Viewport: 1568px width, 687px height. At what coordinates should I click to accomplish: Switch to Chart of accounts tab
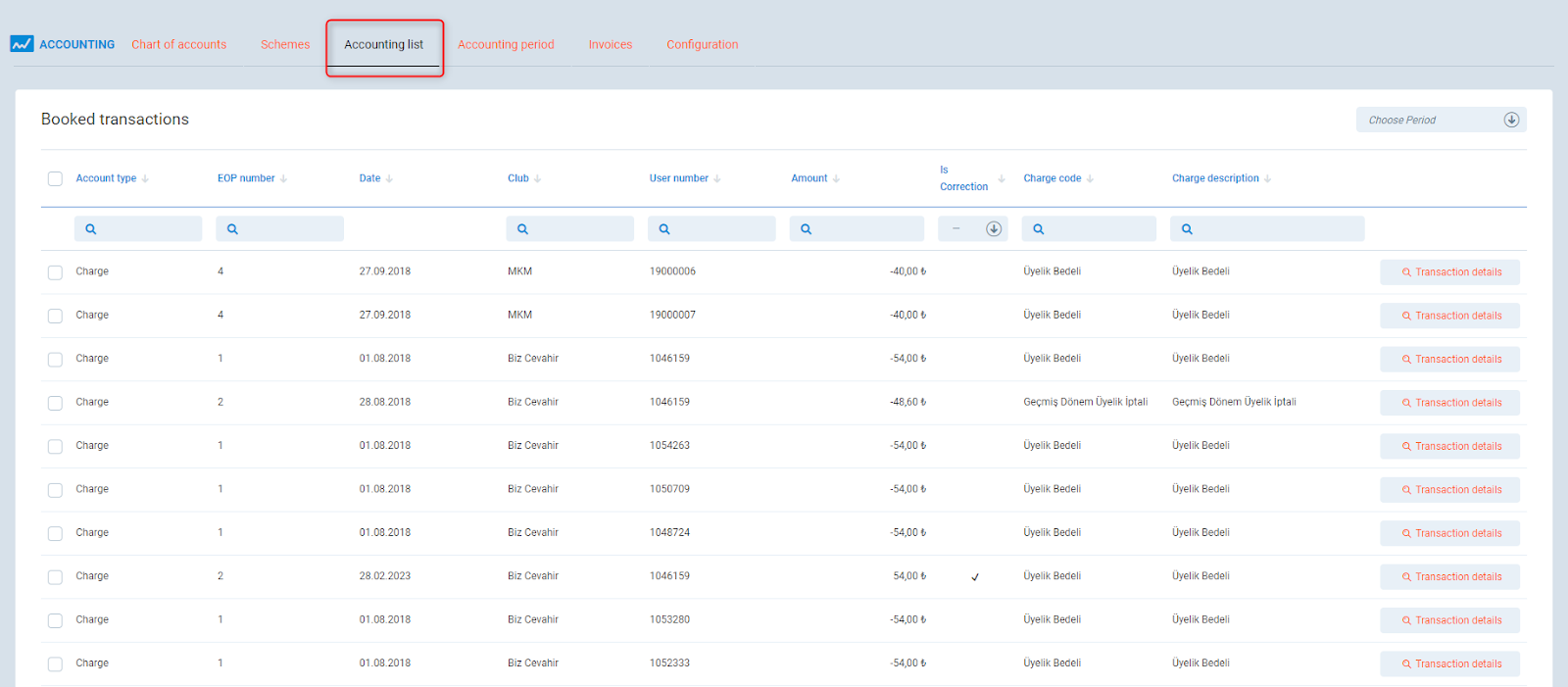[x=178, y=45]
